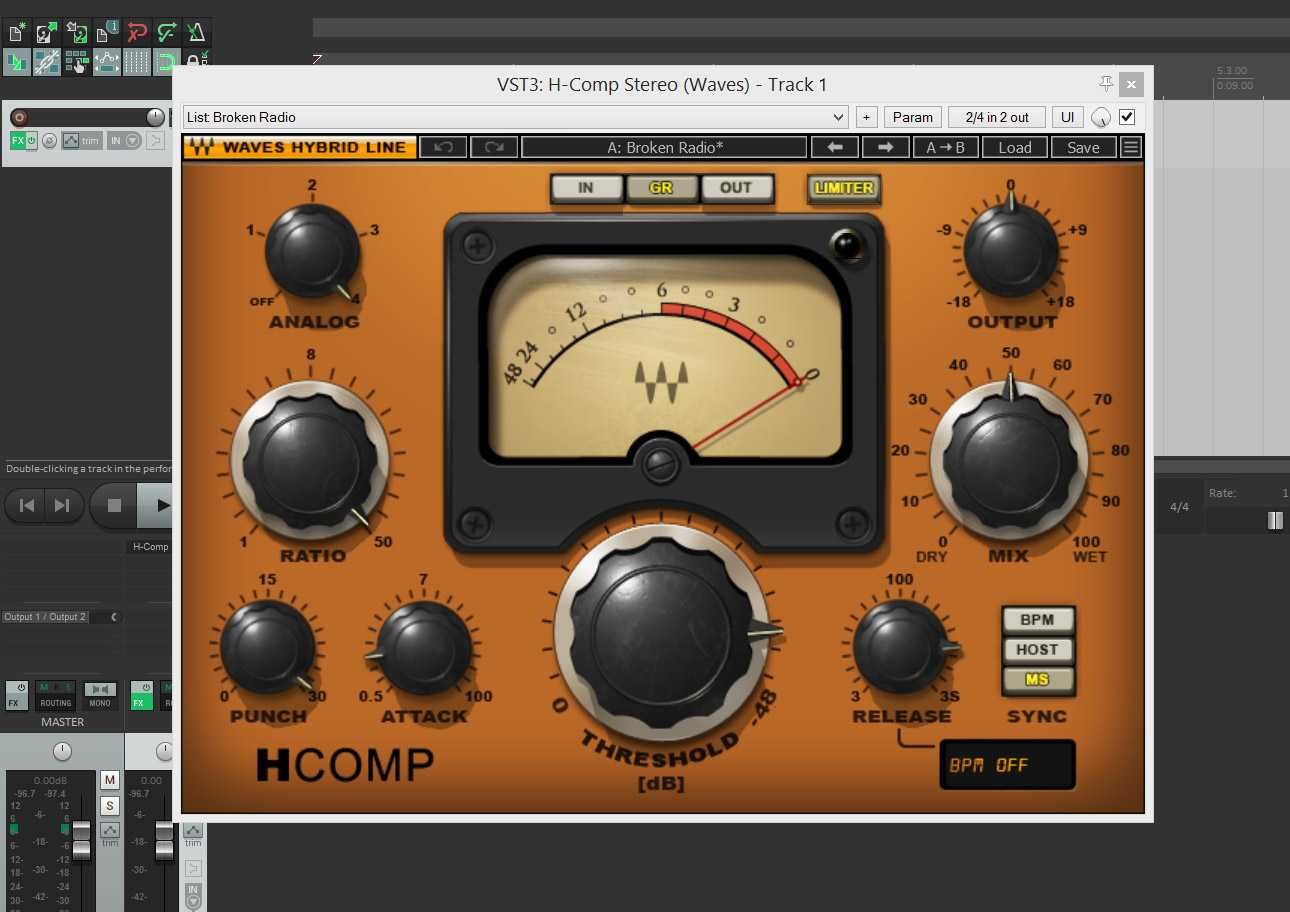Click the Save Project toolbar icon
This screenshot has width=1290, height=912.
pyautogui.click(x=77, y=32)
